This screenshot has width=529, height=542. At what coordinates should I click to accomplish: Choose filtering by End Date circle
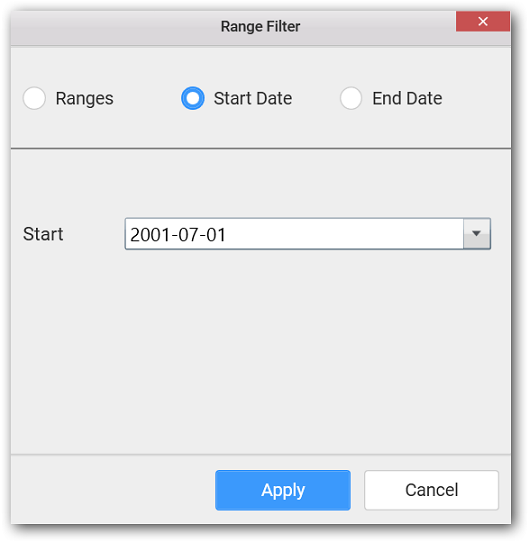[351, 98]
